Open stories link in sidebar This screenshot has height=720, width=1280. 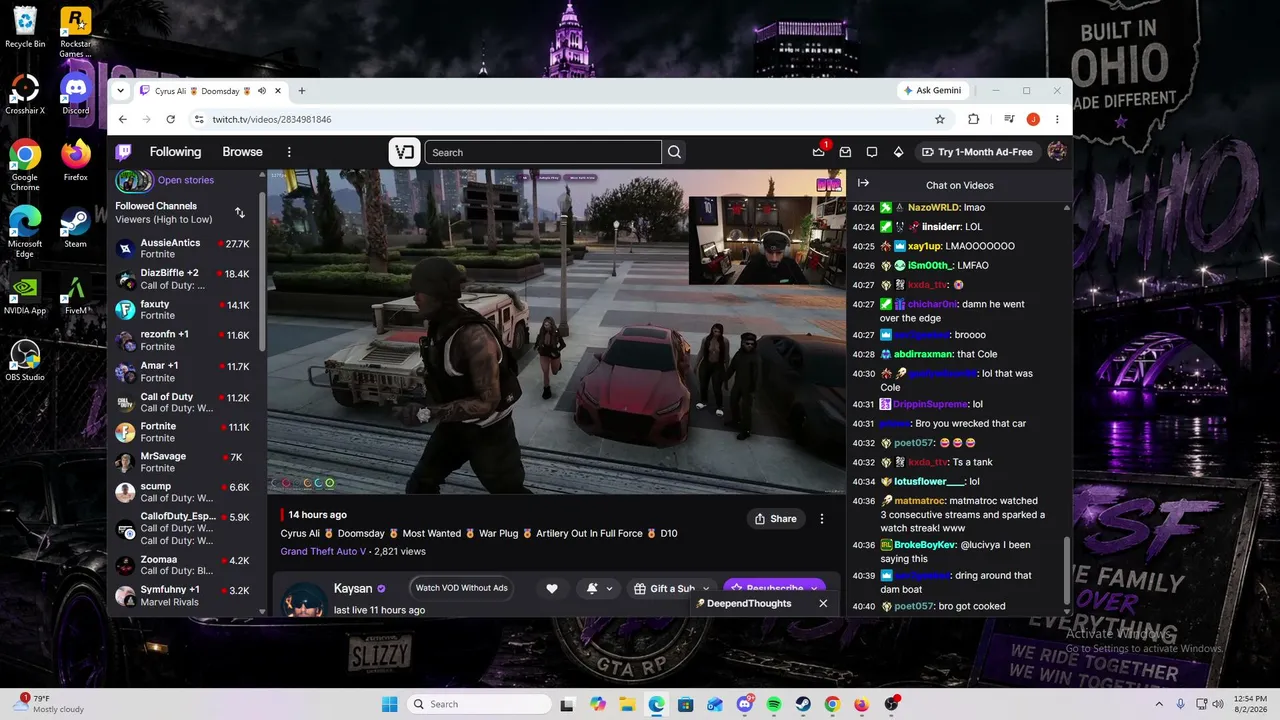pyautogui.click(x=186, y=180)
